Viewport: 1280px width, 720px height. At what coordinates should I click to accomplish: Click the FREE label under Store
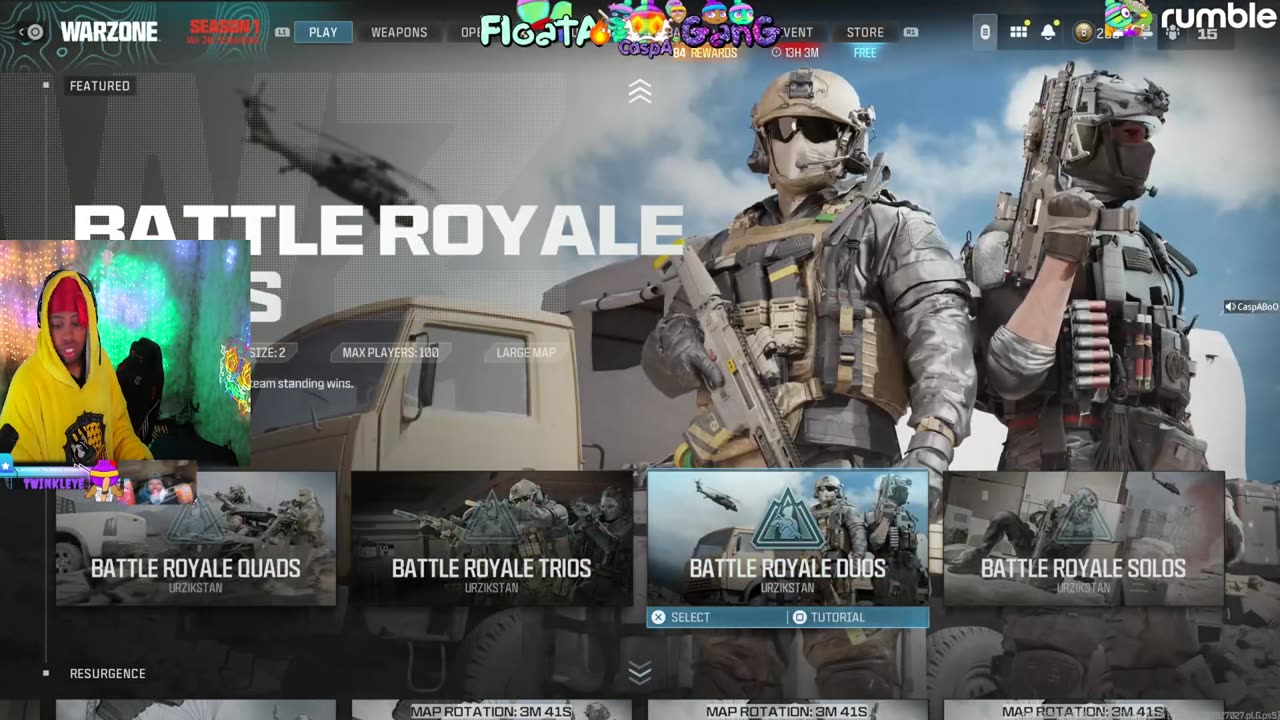pos(865,52)
